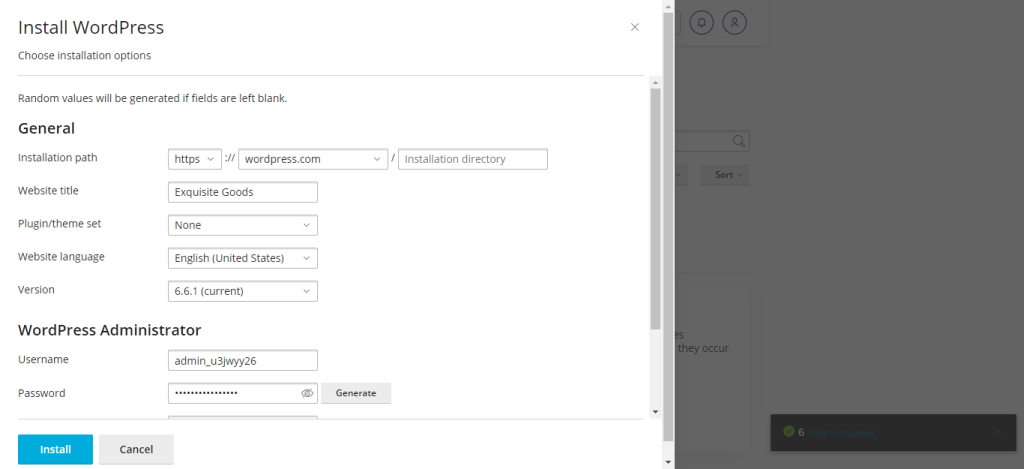Open the Website language dropdown

click(x=243, y=258)
